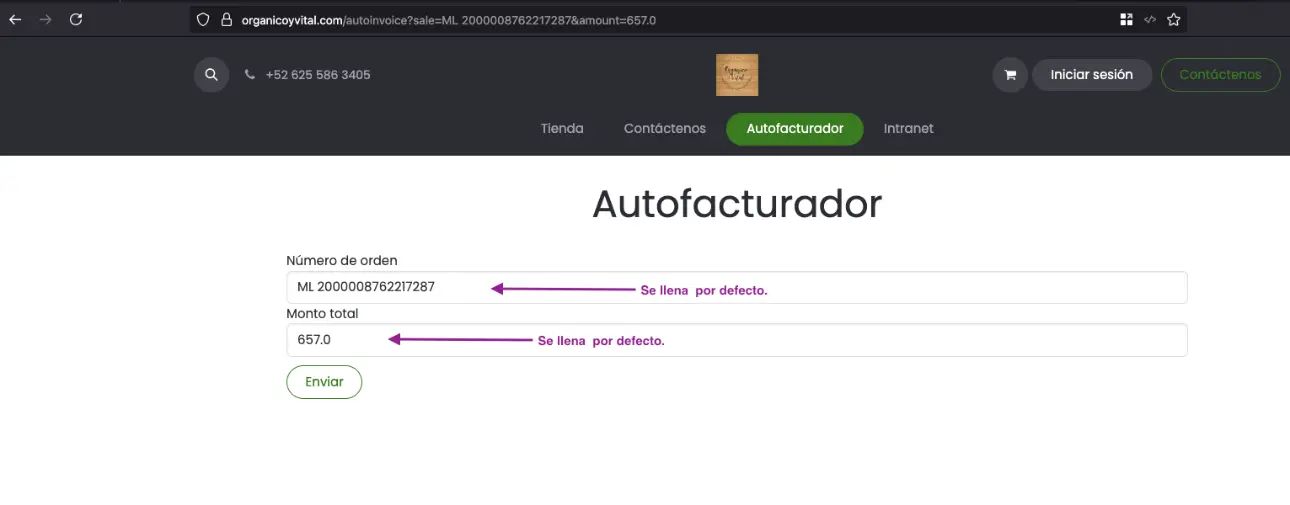
Task: Submit the form with Enviar button
Action: [324, 382]
